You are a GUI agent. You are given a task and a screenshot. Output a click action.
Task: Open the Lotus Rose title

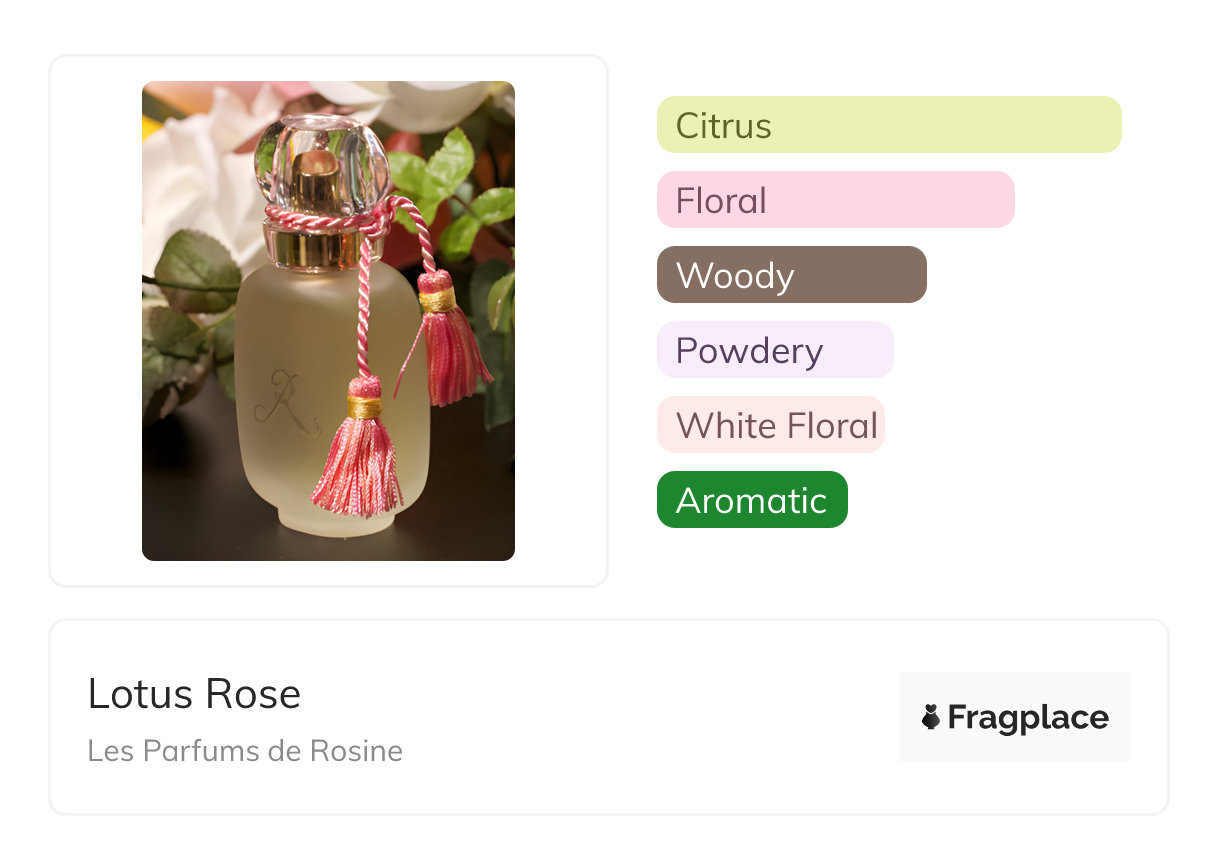(194, 693)
